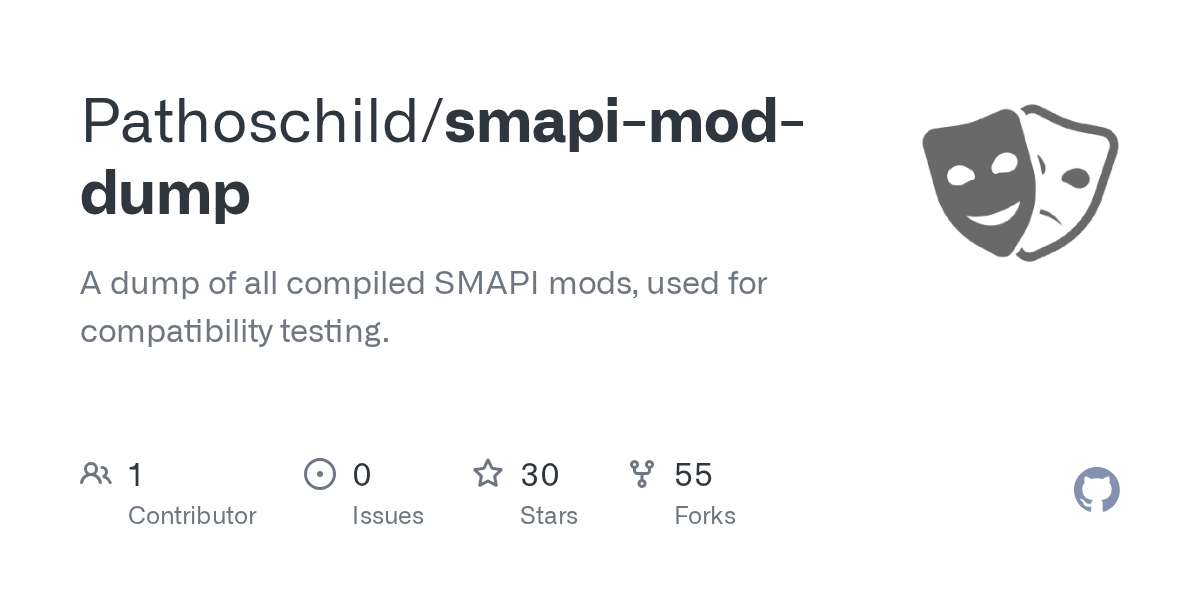Click the forks count 55
The height and width of the screenshot is (600, 1200).
tap(693, 474)
